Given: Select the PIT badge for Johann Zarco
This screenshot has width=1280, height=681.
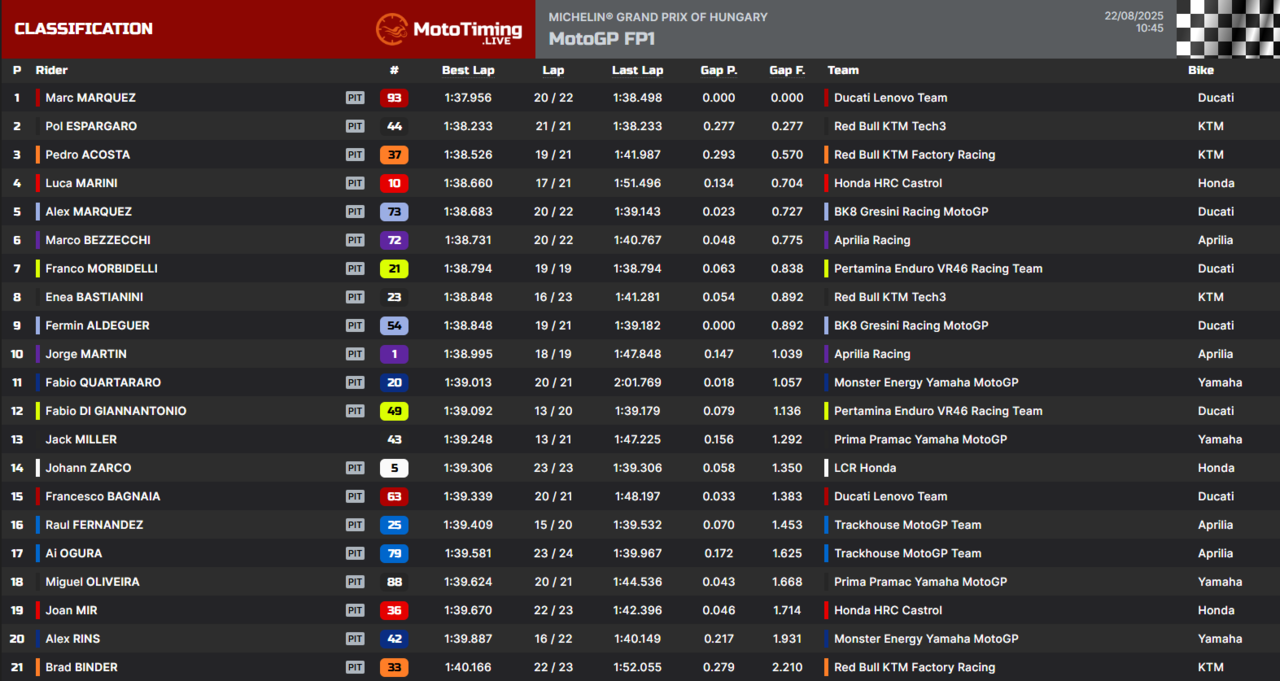Looking at the screenshot, I should point(355,468).
